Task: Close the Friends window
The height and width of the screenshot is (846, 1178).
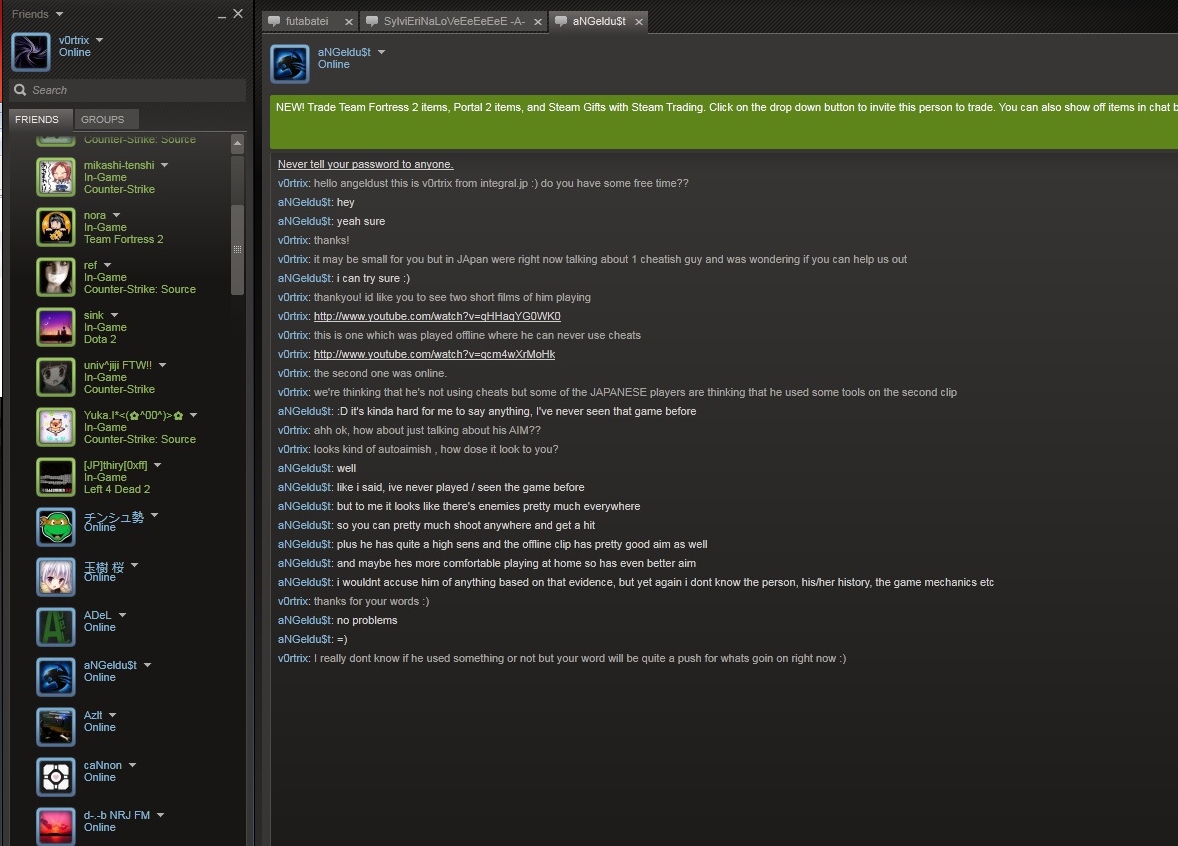Action: coord(238,14)
